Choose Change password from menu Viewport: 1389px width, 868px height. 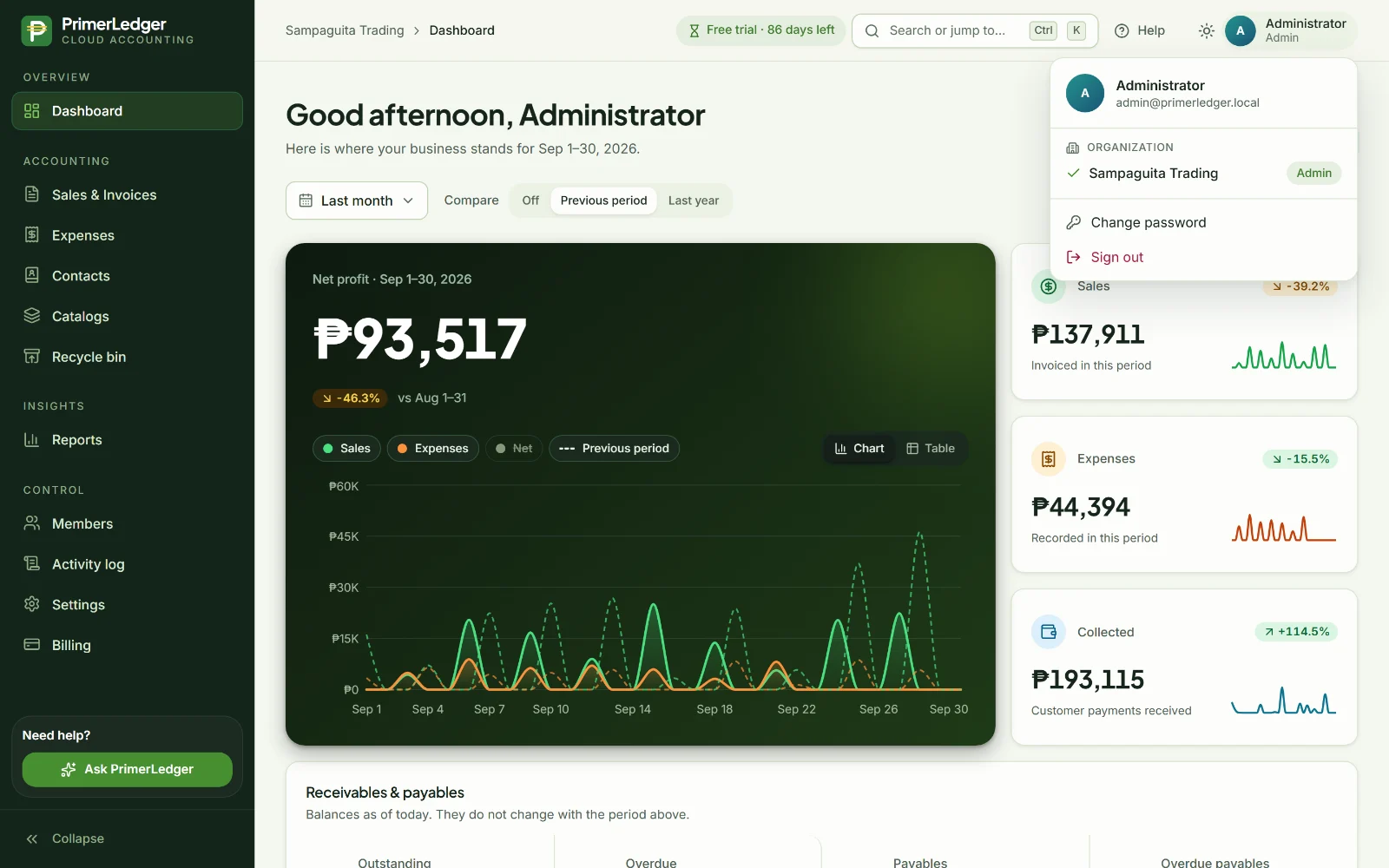tap(1203, 222)
